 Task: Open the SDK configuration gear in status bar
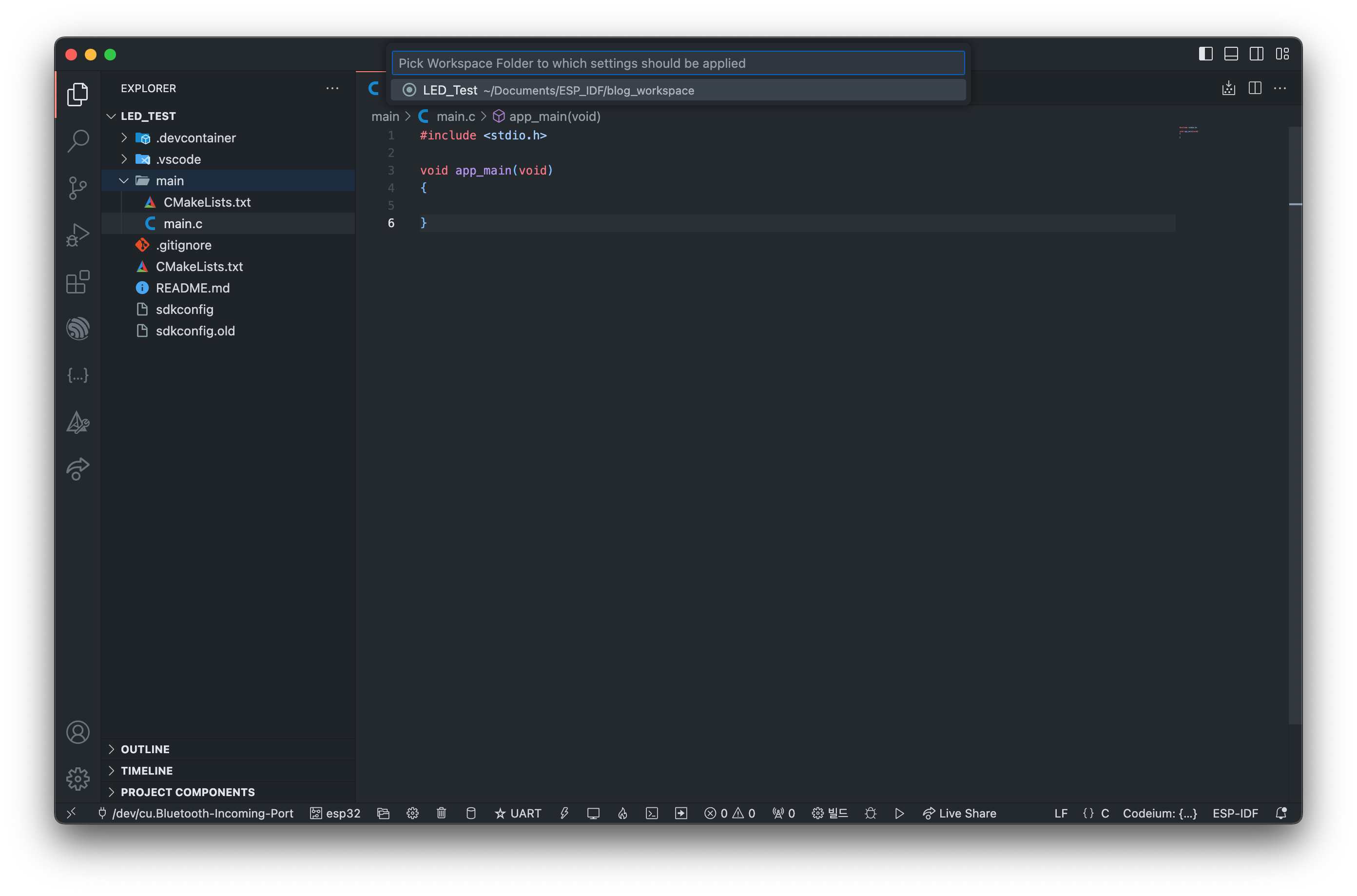[x=412, y=813]
